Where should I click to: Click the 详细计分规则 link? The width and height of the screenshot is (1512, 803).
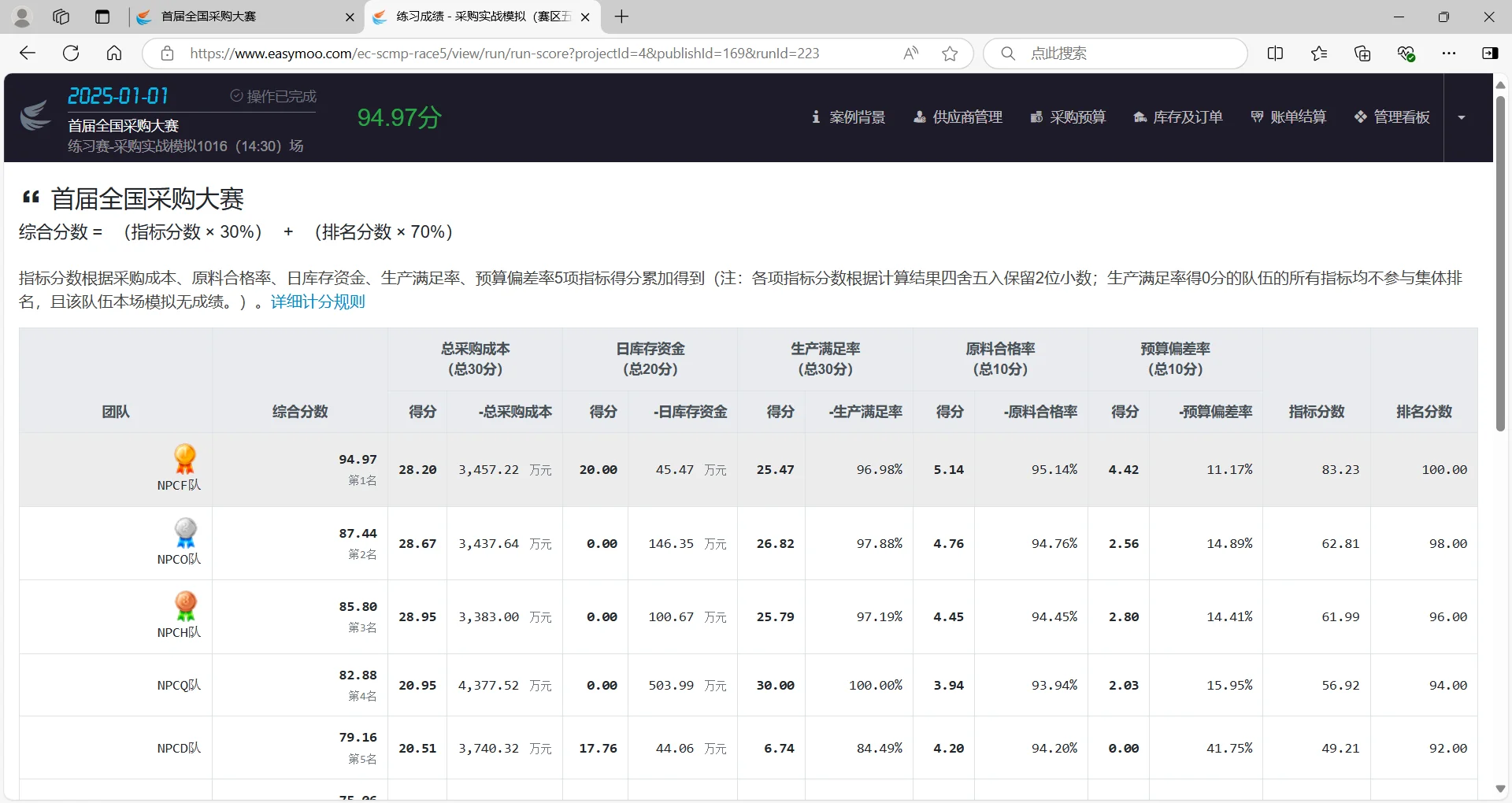tap(317, 301)
